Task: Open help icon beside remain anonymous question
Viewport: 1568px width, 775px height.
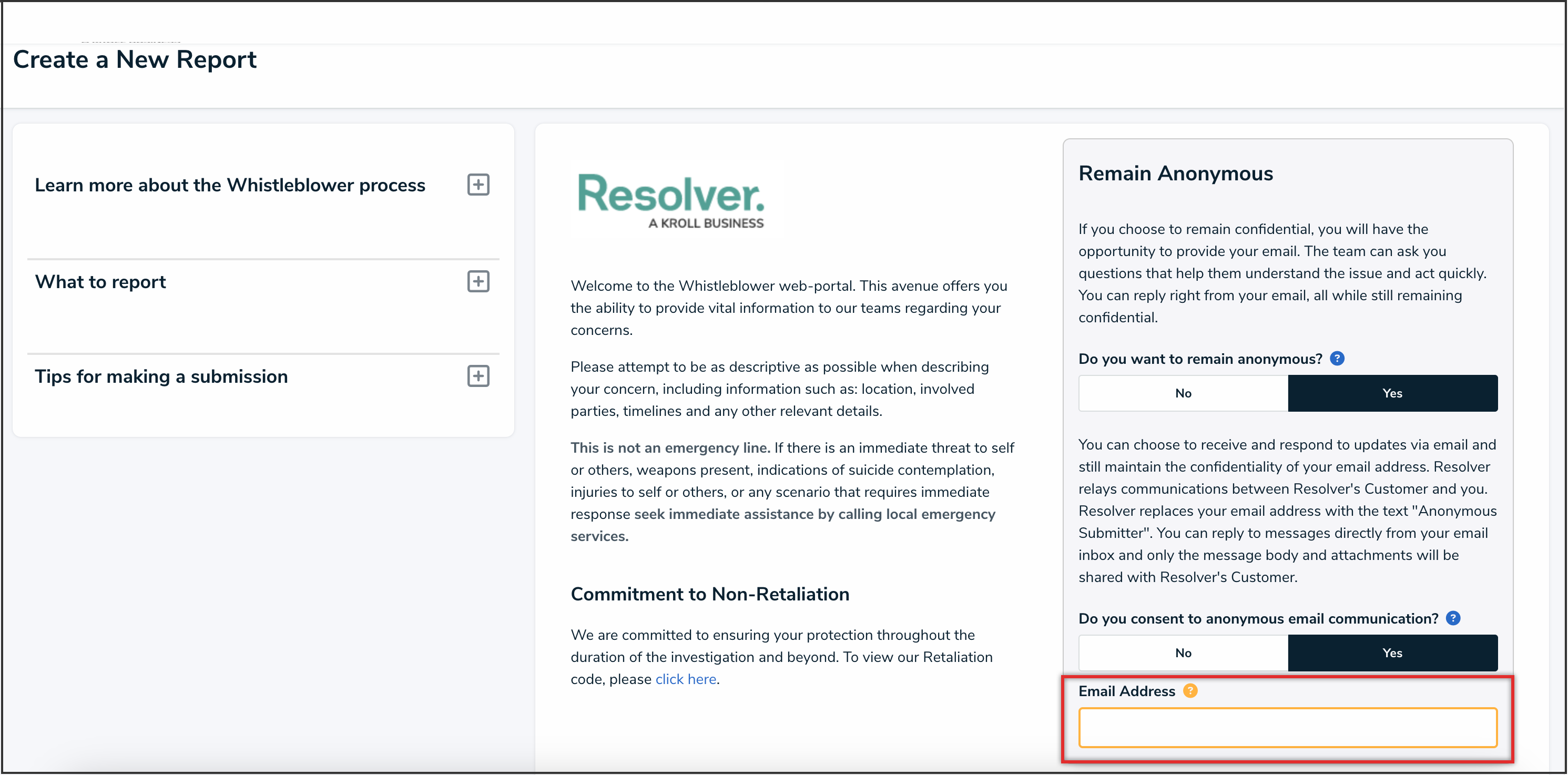Action: click(x=1337, y=359)
